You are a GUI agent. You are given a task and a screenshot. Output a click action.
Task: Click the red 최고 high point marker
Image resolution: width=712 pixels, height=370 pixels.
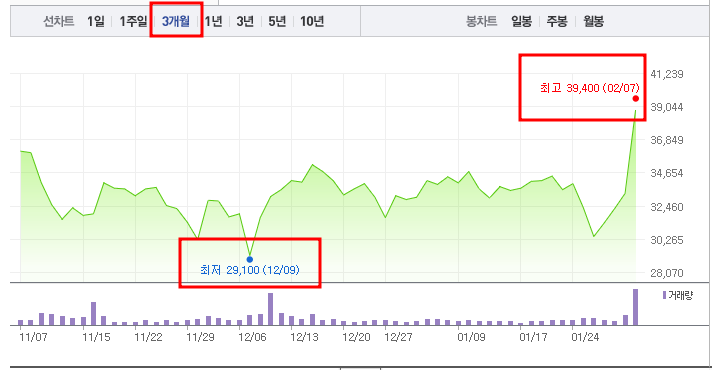(636, 99)
